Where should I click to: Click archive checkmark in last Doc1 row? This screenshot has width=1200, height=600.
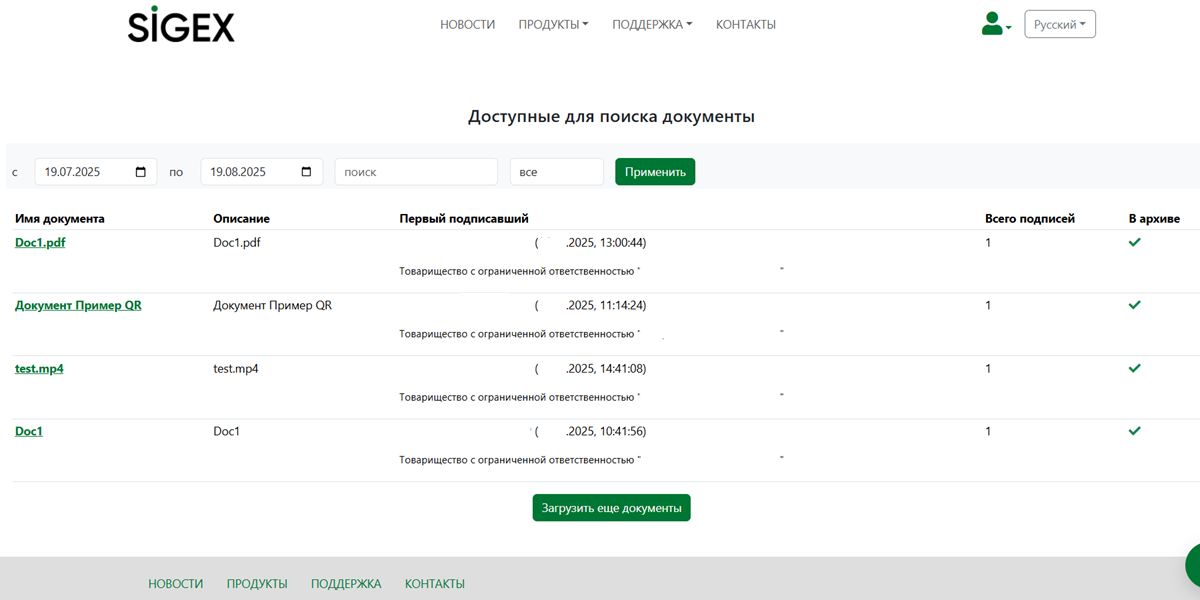(x=1134, y=432)
